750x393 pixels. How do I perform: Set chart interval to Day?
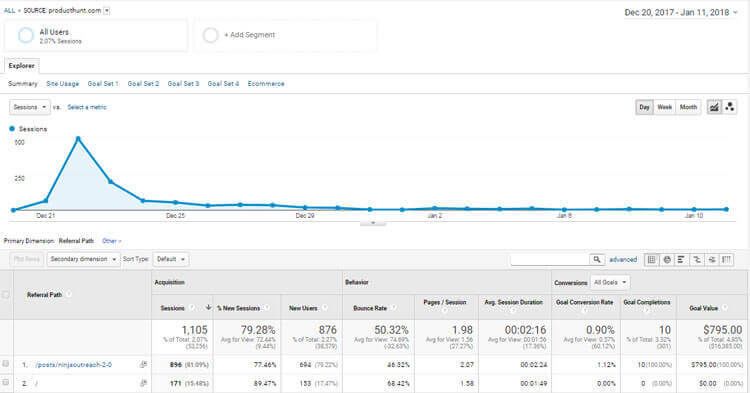coord(644,107)
